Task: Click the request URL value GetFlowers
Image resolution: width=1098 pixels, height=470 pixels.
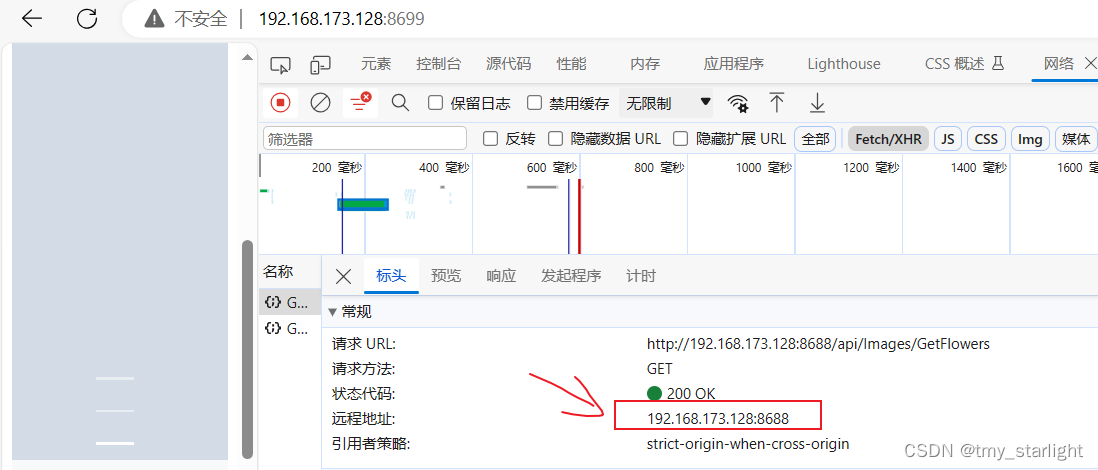Action: pyautogui.click(x=818, y=344)
